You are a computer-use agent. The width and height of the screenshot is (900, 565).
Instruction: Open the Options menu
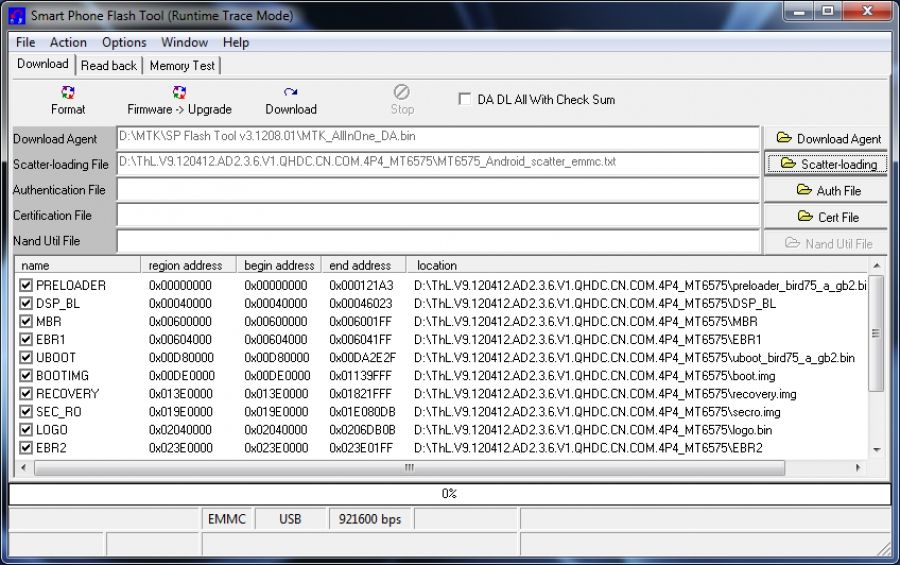click(124, 42)
